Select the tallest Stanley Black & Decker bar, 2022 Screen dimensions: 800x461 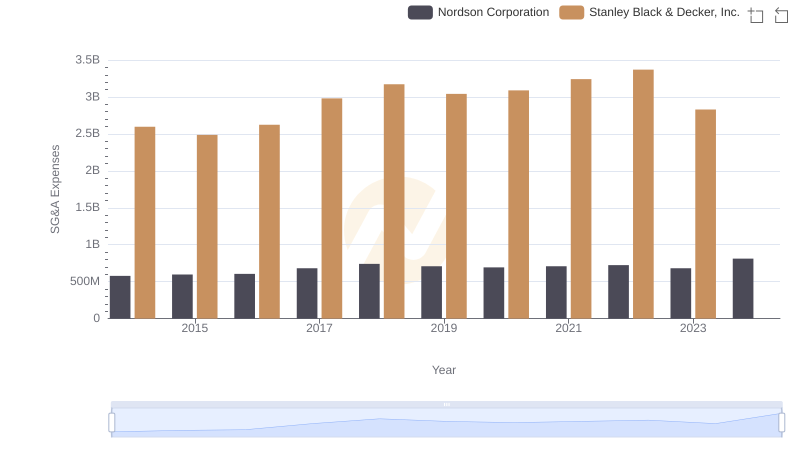pos(643,194)
